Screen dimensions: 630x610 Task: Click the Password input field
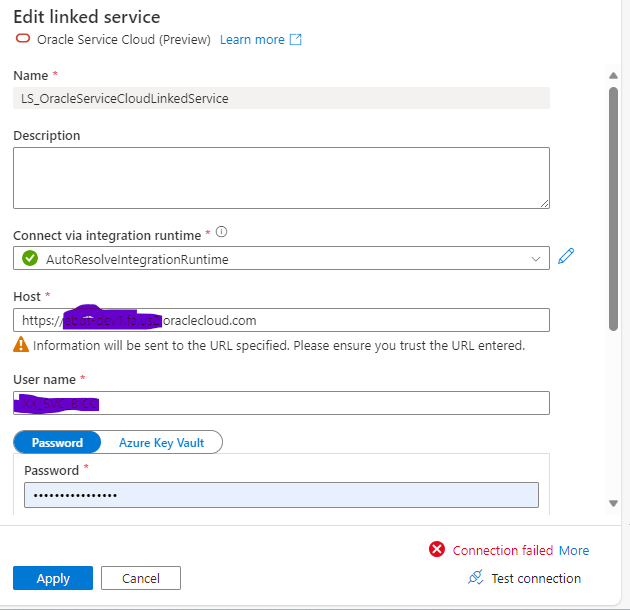tap(281, 495)
